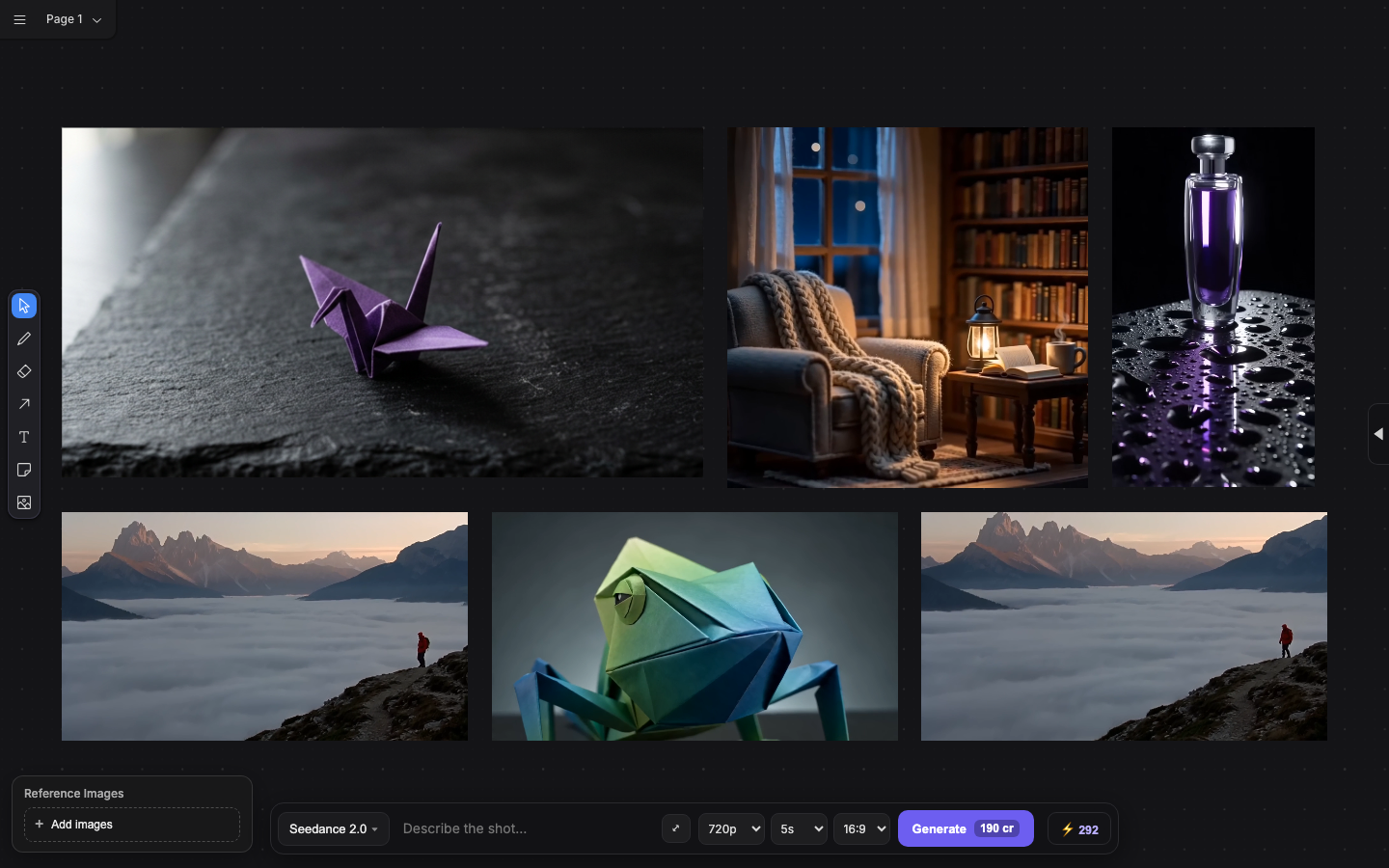Viewport: 1389px width, 868px height.
Task: Select the green origami frog image
Action: [694, 626]
